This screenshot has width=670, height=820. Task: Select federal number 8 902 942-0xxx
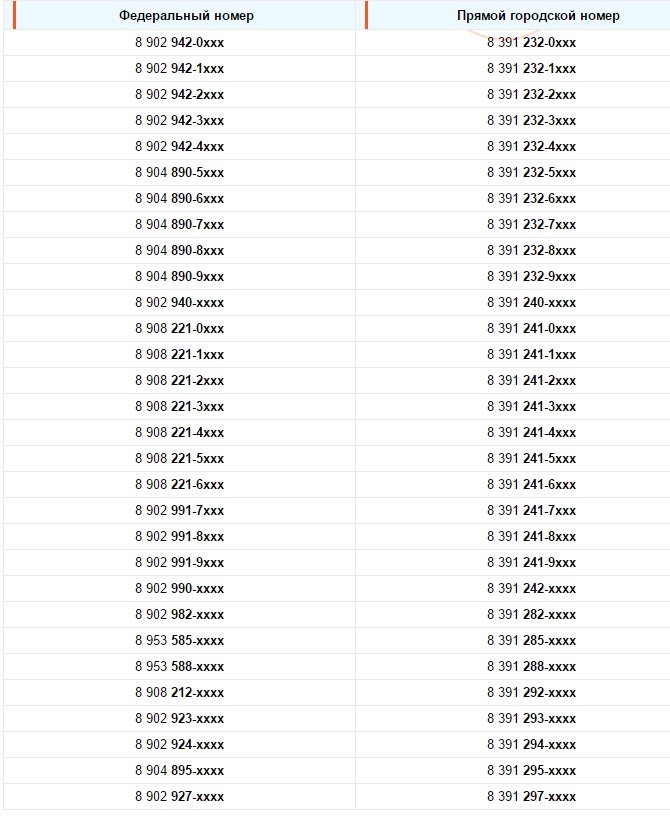[x=180, y=43]
